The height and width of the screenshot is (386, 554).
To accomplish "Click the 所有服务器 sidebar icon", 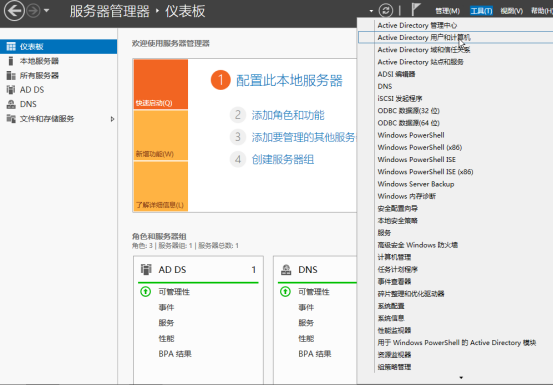I will click(x=11, y=75).
